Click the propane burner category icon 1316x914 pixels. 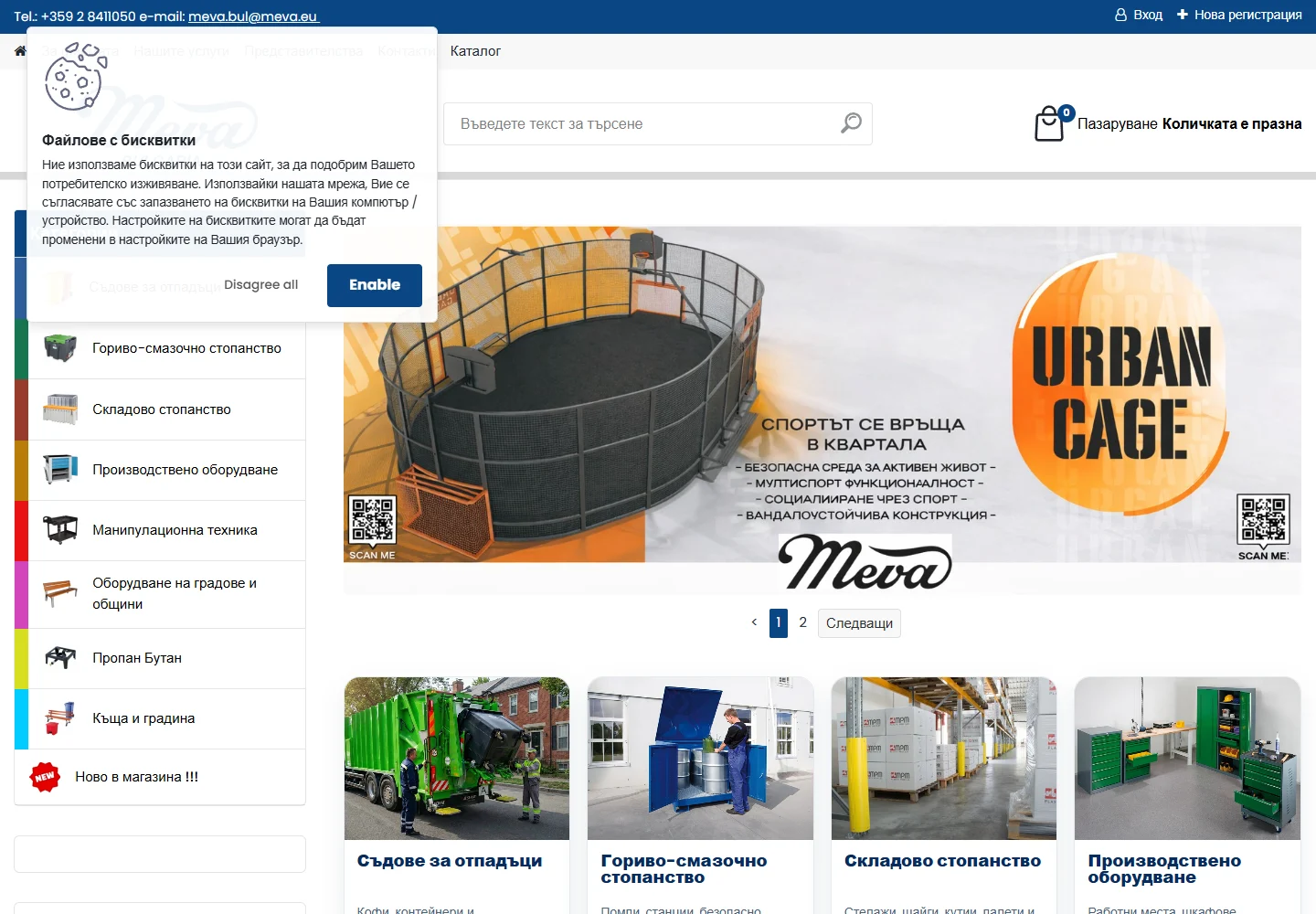point(60,658)
